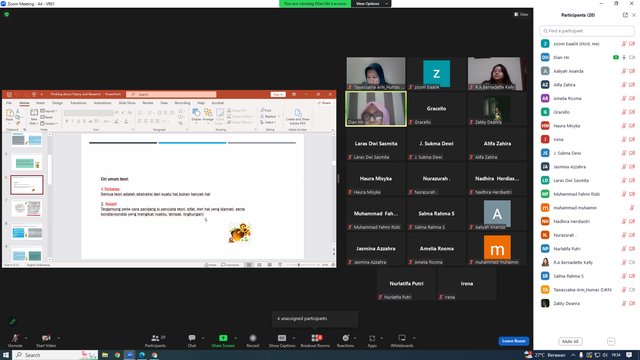This screenshot has width=640, height=360.
Task: Select Dian Hn's highlighted video tile
Action: 376,109
